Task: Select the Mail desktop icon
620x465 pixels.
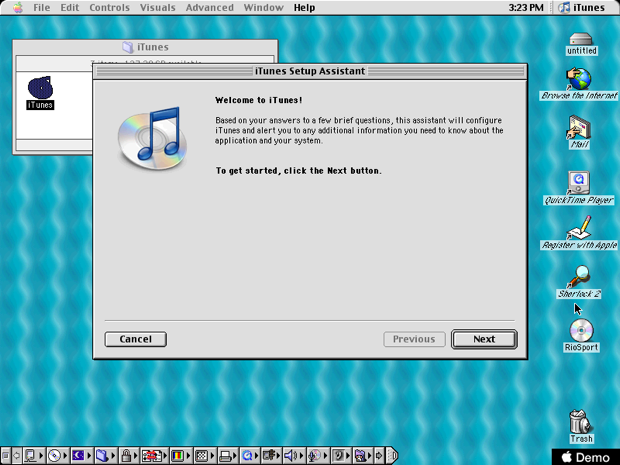Action: click(x=579, y=132)
